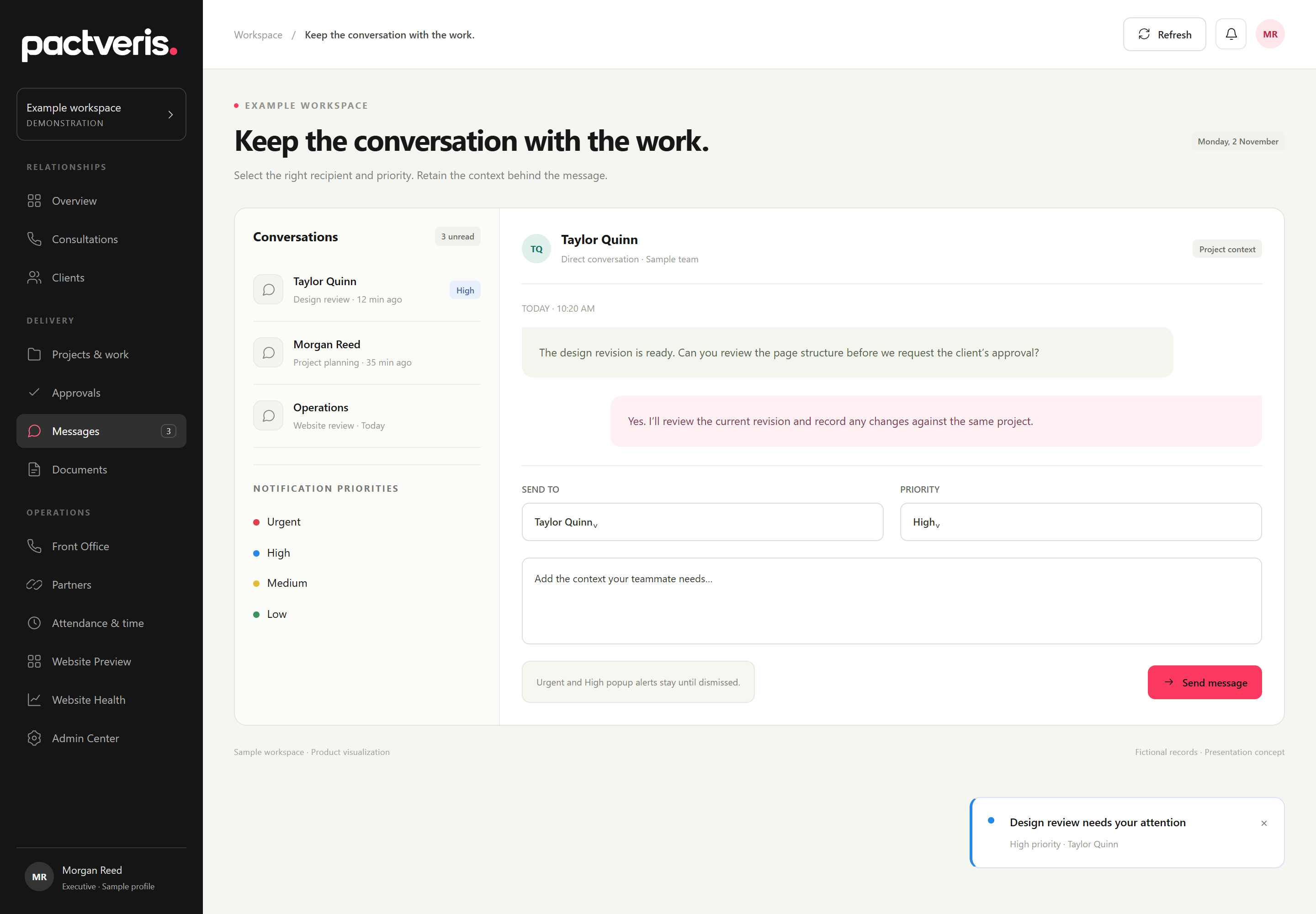Click the MR avatar in top bar

(x=1269, y=34)
